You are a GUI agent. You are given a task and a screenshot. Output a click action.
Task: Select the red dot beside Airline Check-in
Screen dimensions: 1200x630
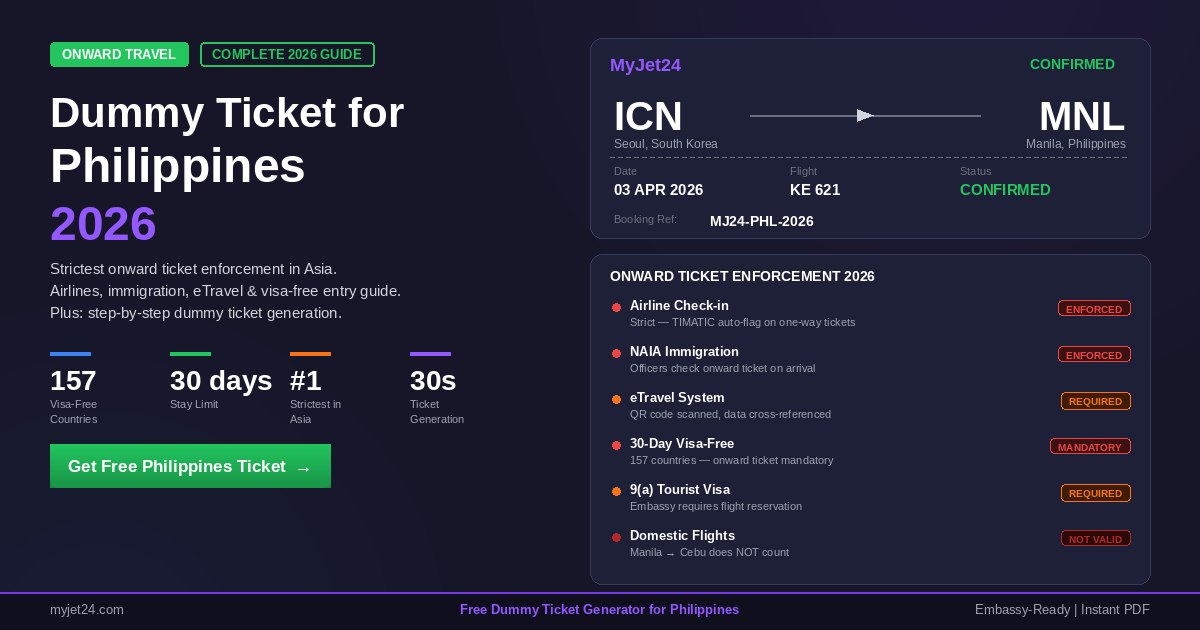pos(617,308)
